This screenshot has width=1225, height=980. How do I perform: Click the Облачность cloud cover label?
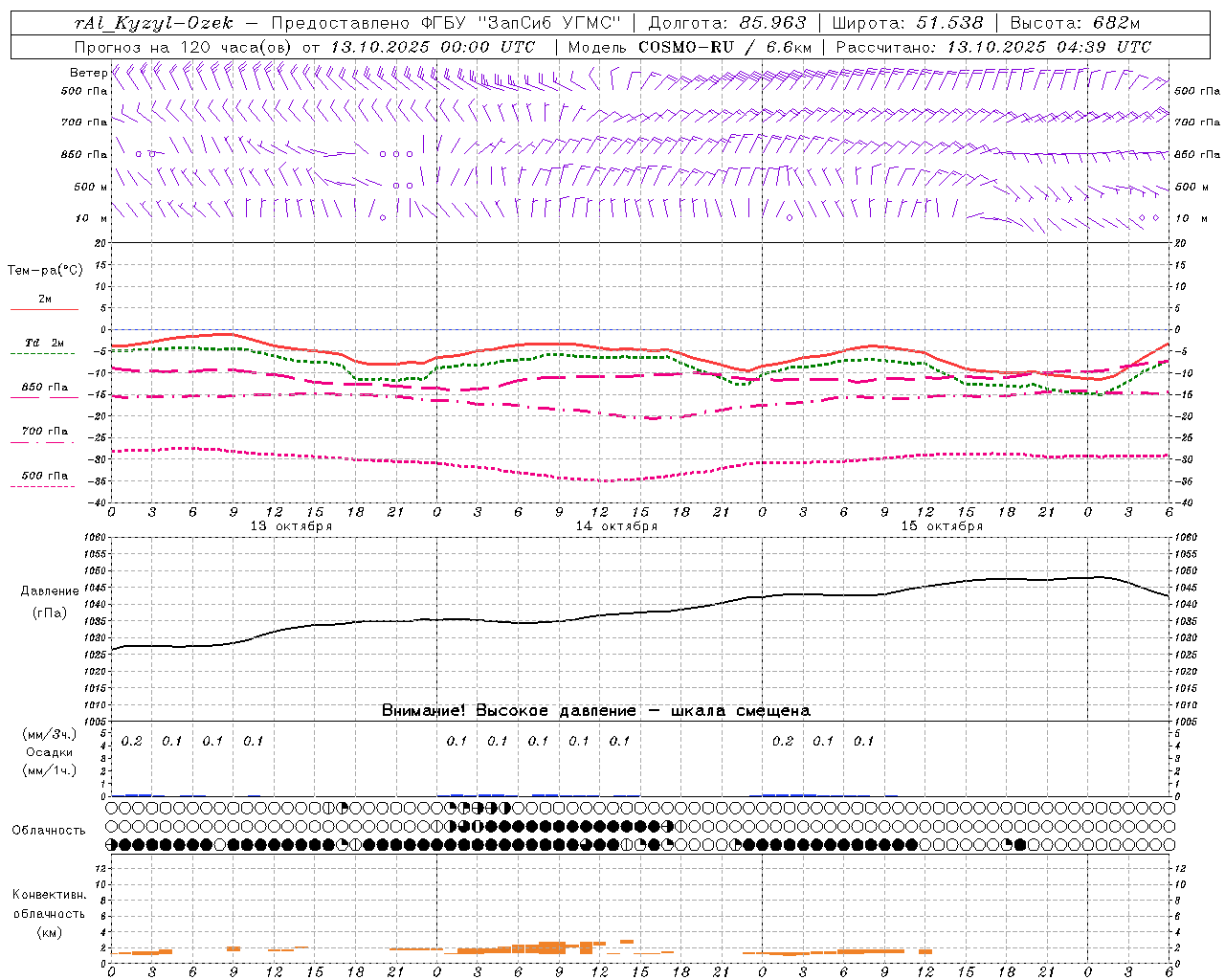(x=49, y=830)
